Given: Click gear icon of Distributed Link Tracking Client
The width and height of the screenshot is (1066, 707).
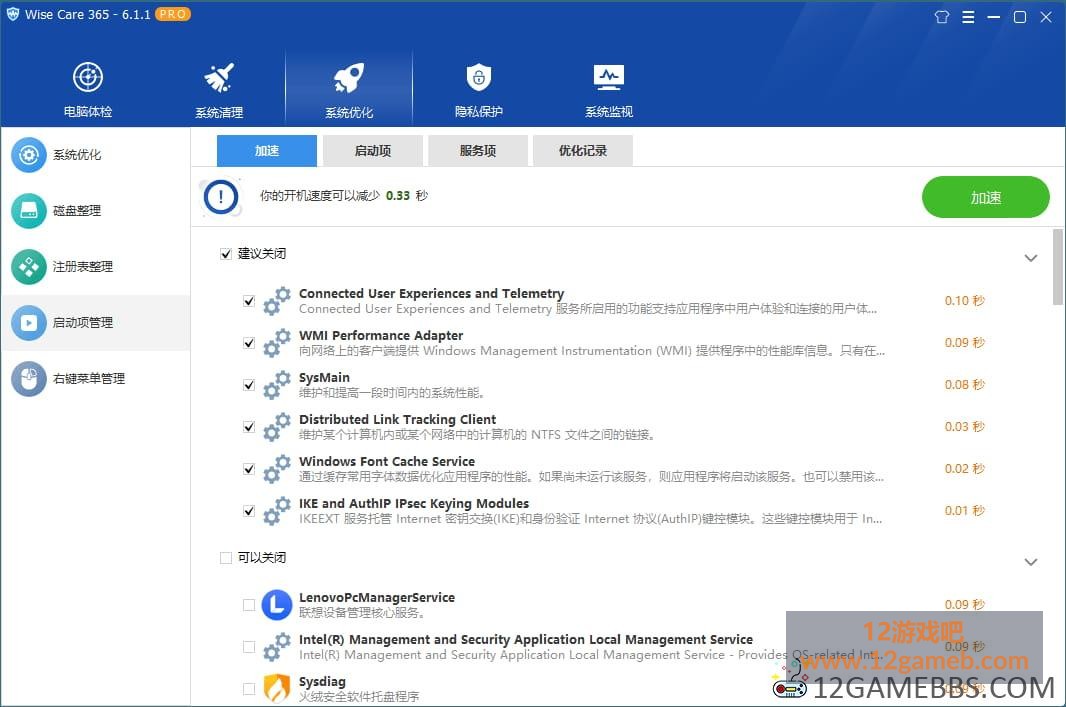Looking at the screenshot, I should 277,427.
